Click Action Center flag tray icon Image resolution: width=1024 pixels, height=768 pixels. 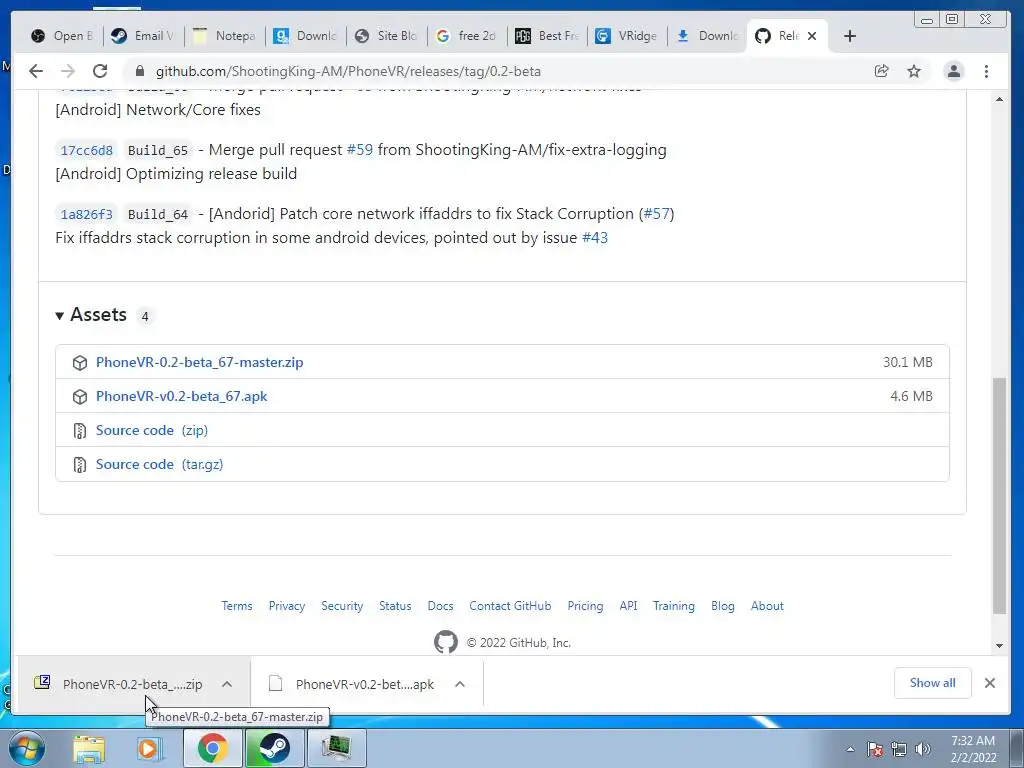point(875,749)
